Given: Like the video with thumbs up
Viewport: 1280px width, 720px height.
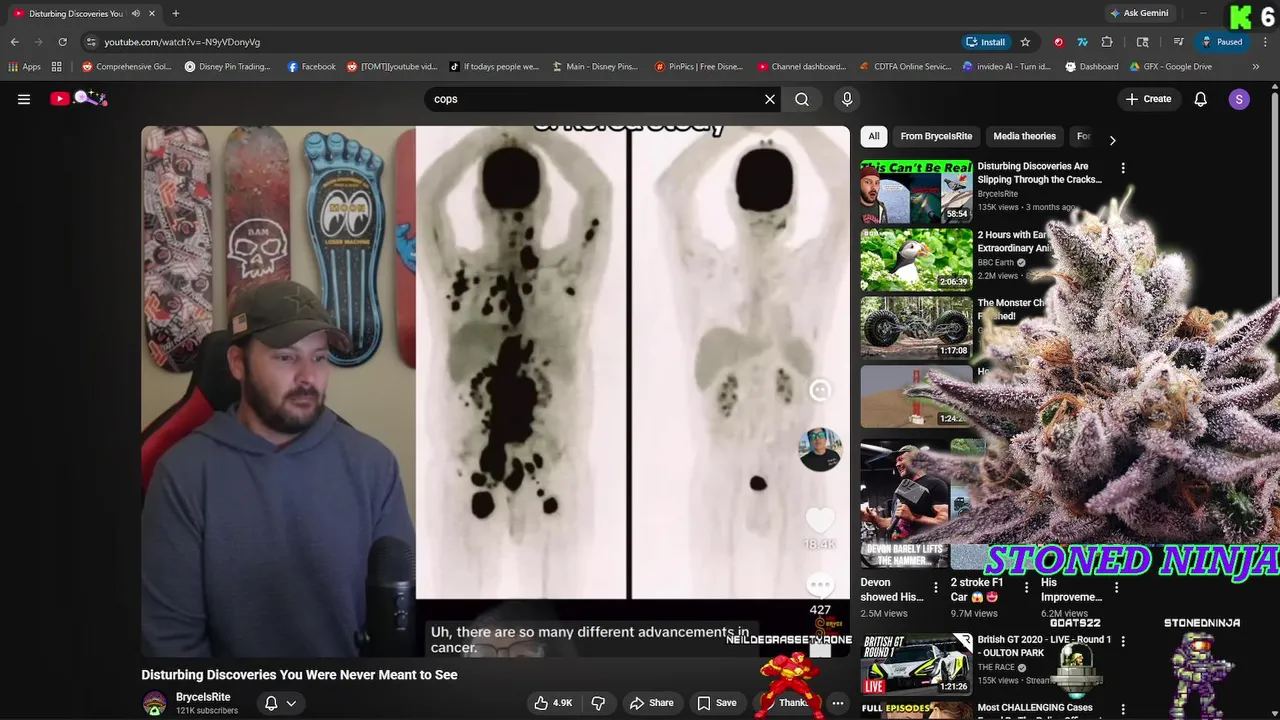Looking at the screenshot, I should (x=553, y=703).
